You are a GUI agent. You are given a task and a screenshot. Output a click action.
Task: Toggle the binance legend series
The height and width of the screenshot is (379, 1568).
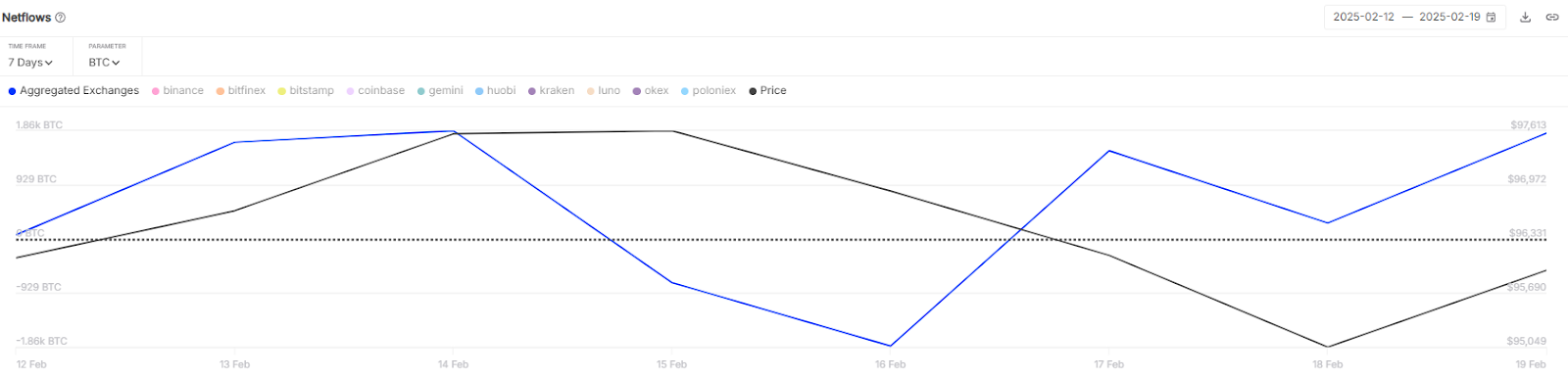click(x=177, y=90)
